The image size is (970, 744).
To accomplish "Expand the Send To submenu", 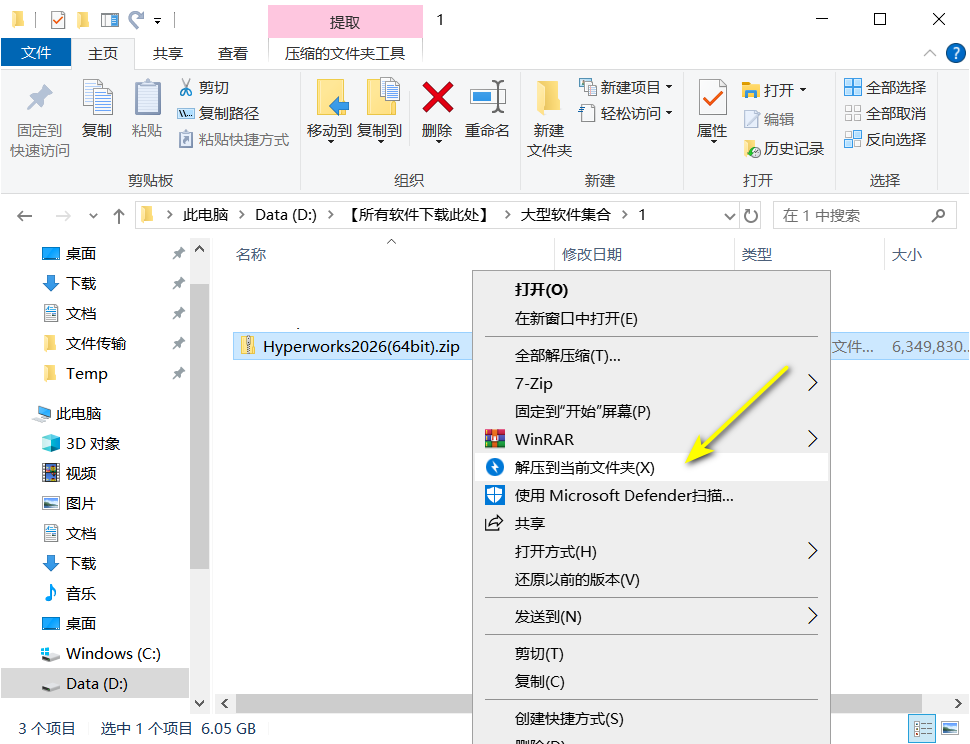I will 813,616.
